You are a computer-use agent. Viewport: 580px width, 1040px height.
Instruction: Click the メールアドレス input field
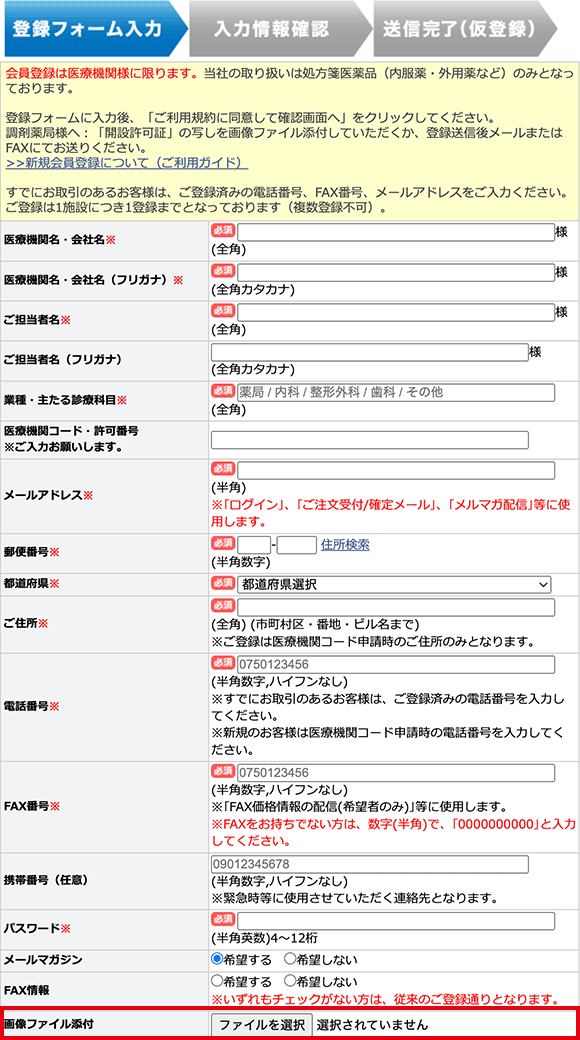[x=396, y=471]
